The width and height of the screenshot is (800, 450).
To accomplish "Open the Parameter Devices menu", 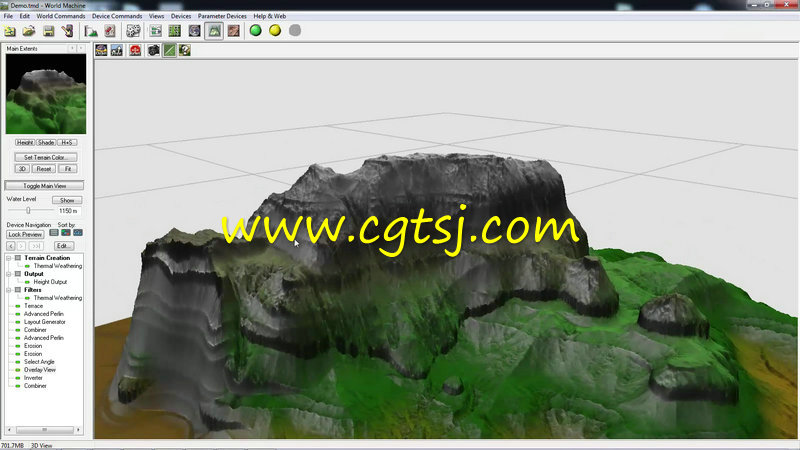I will point(222,16).
